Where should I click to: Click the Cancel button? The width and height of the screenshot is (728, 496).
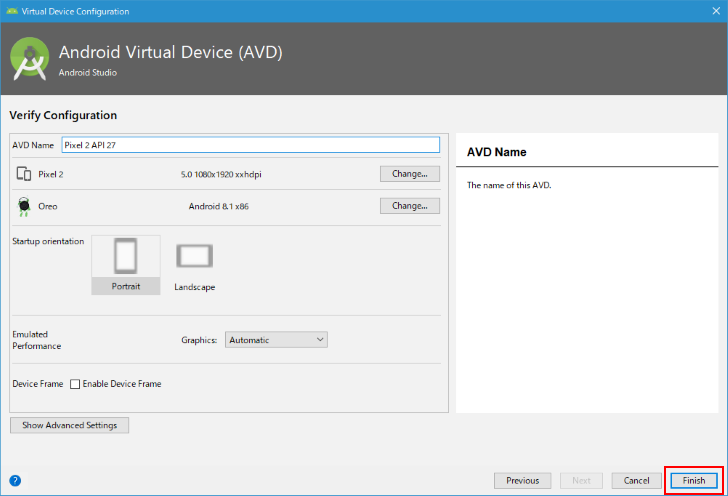tap(636, 480)
